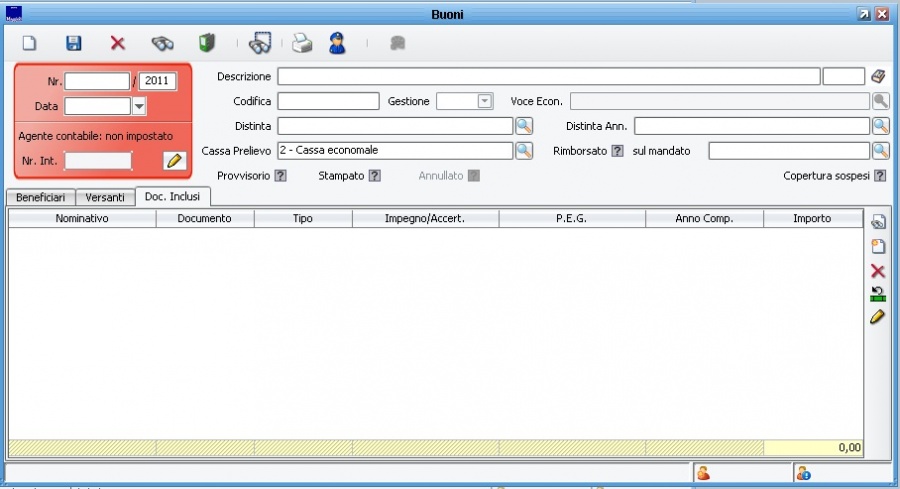Switch to the Versanti tab
The image size is (900, 489).
point(105,197)
